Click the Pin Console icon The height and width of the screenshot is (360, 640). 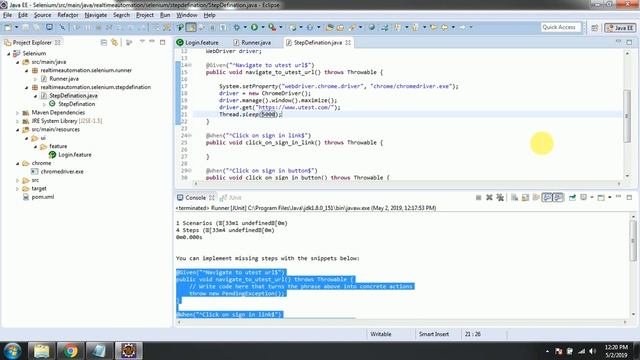point(572,198)
